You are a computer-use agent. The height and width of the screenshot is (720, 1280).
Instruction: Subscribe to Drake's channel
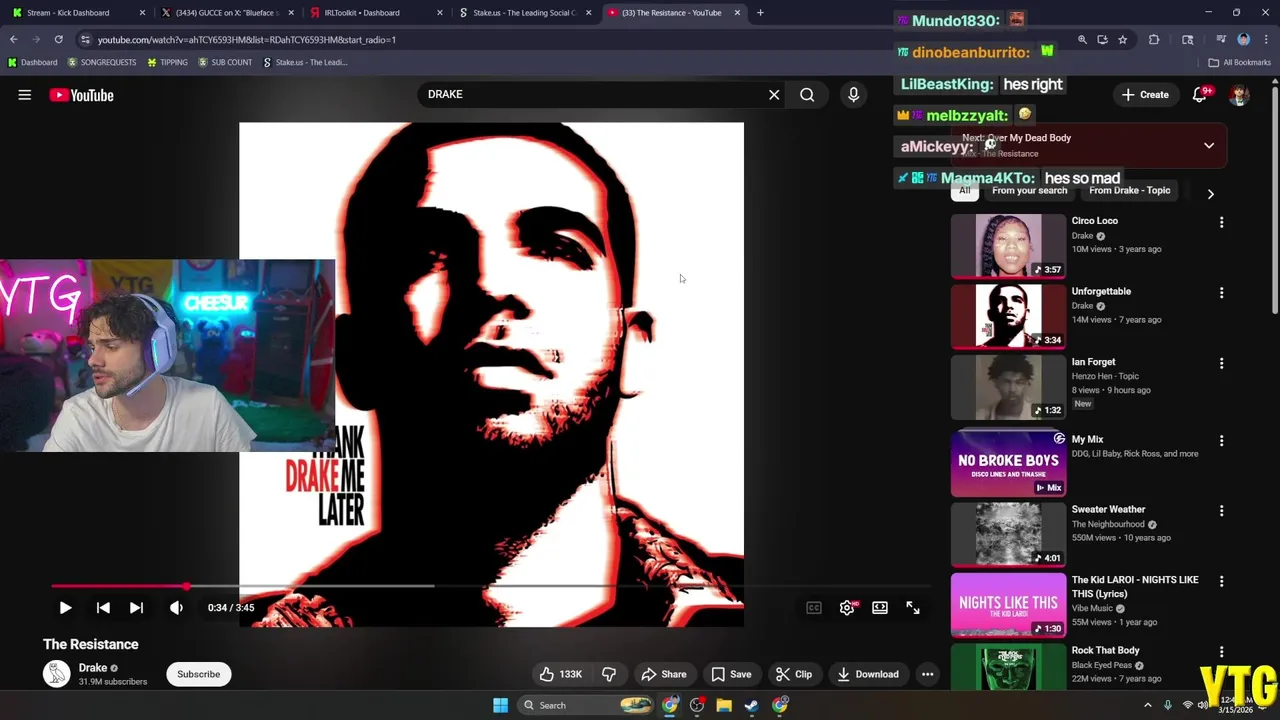(199, 674)
